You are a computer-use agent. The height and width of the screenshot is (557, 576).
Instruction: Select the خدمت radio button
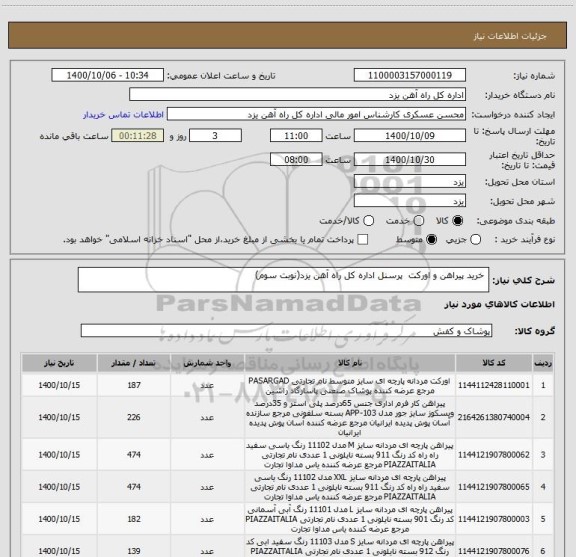[x=419, y=221]
